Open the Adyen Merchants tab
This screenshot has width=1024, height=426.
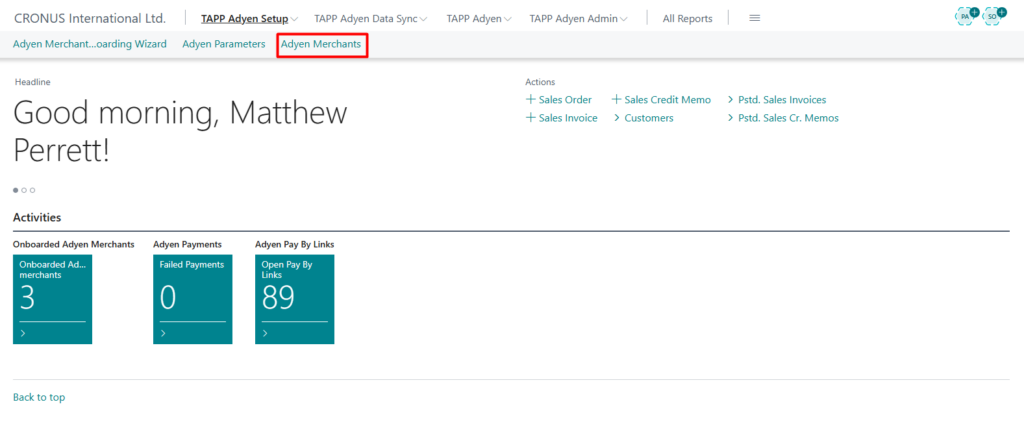pos(321,44)
